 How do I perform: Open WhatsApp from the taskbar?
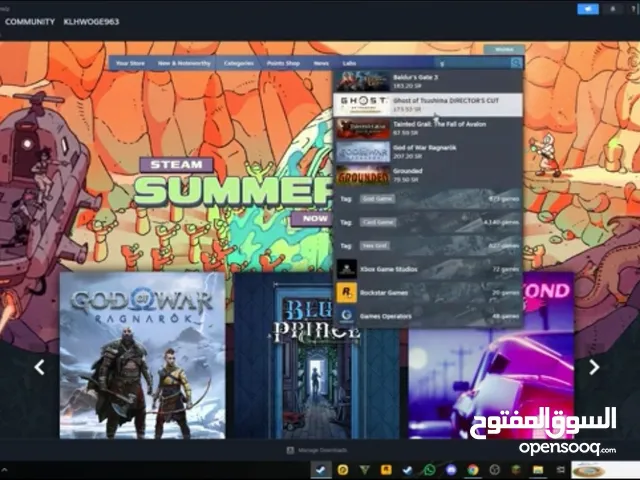(x=429, y=470)
